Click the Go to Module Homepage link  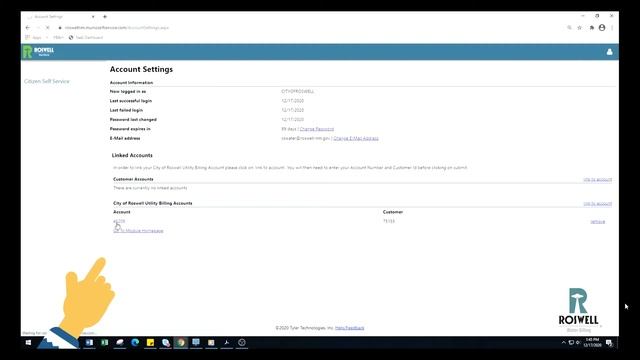[x=138, y=231]
